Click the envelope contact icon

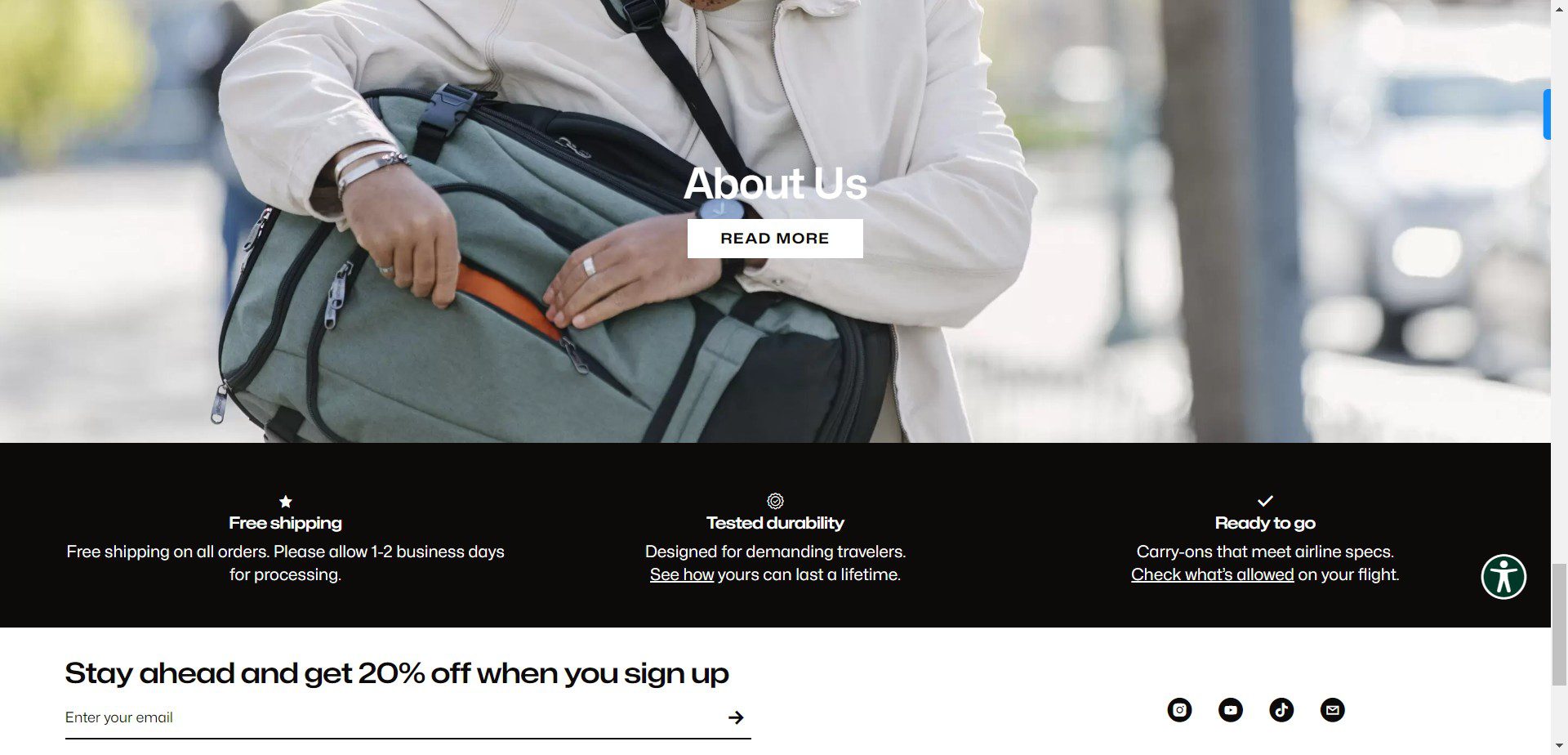[x=1333, y=710]
